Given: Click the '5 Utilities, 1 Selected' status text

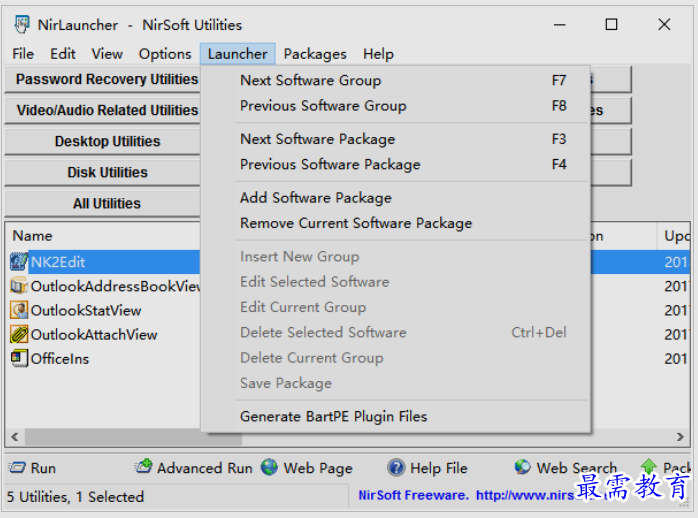Looking at the screenshot, I should 75,497.
